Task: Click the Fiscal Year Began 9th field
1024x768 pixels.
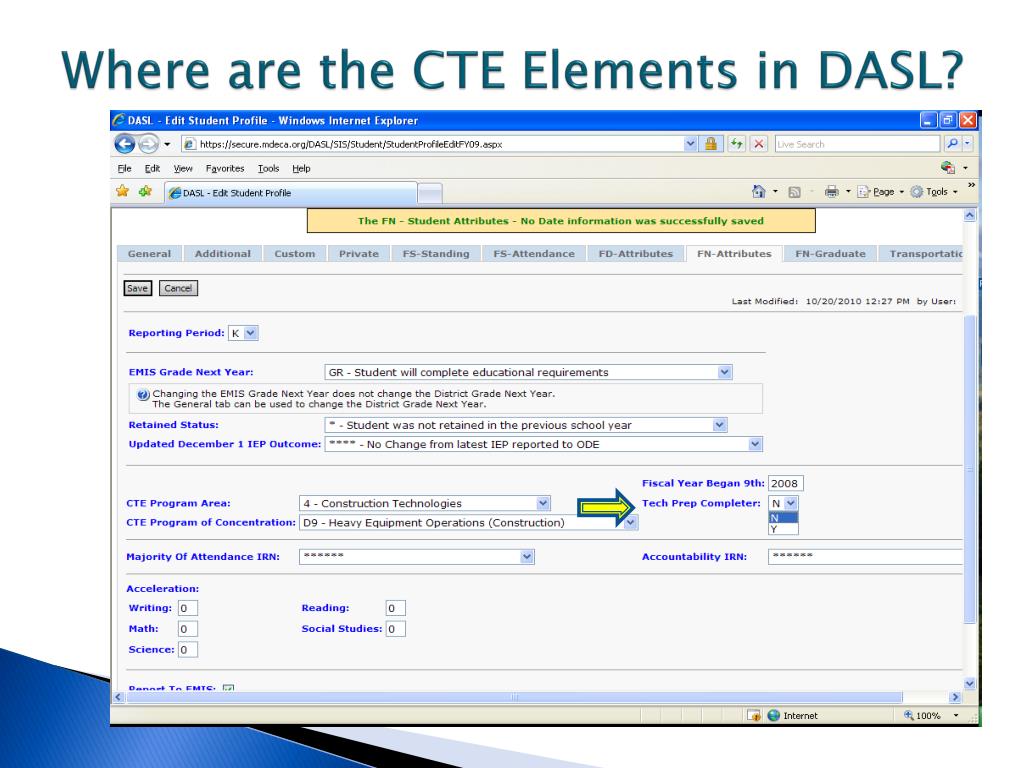Action: coord(786,483)
